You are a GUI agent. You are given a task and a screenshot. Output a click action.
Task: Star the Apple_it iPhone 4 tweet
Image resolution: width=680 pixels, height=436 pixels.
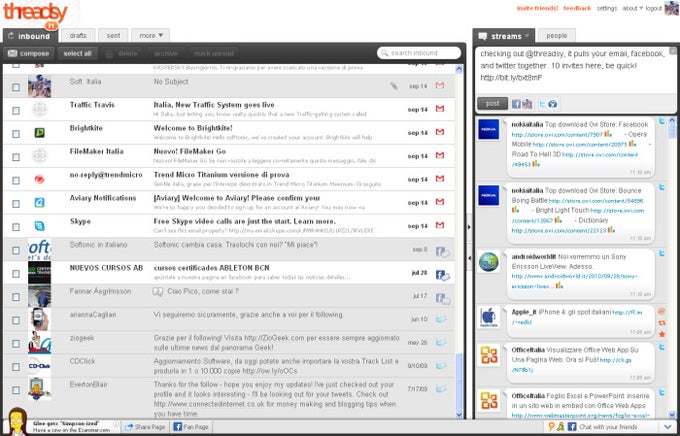tap(662, 334)
